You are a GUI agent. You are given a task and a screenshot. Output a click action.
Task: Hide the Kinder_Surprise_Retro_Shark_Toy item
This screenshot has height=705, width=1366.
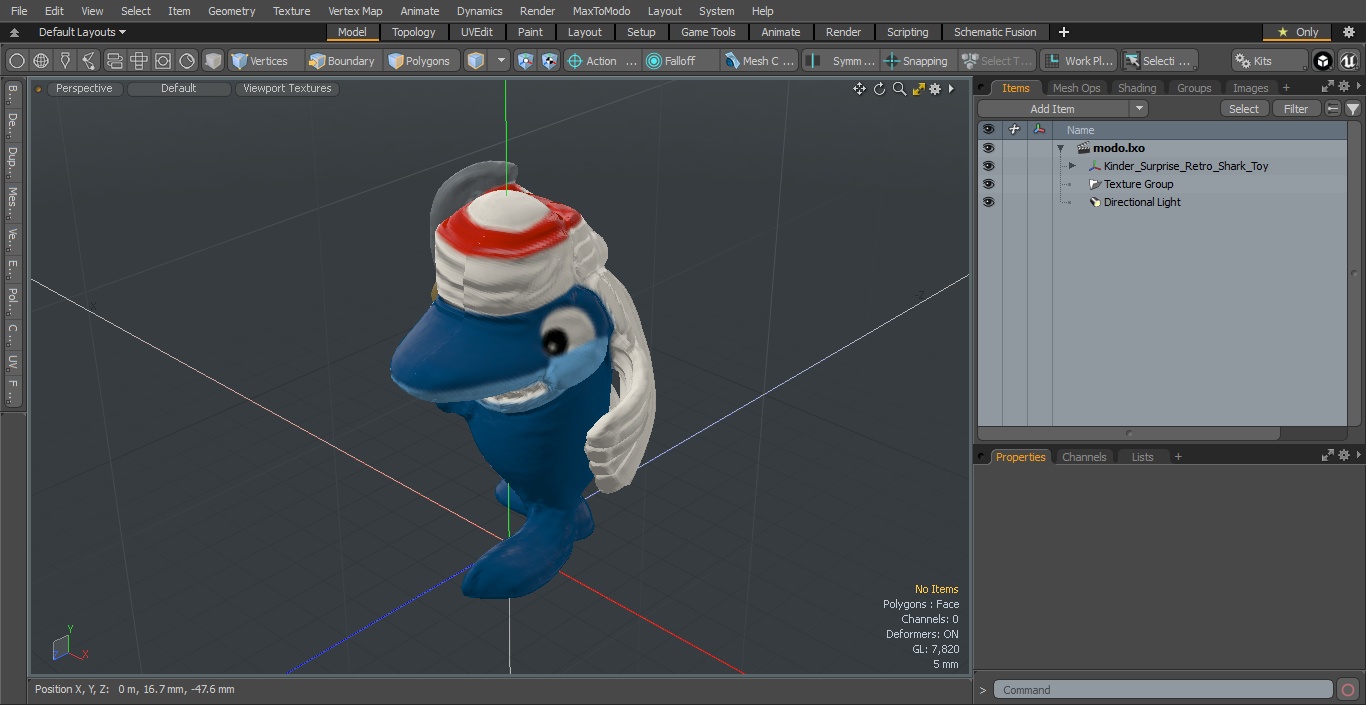click(988, 166)
